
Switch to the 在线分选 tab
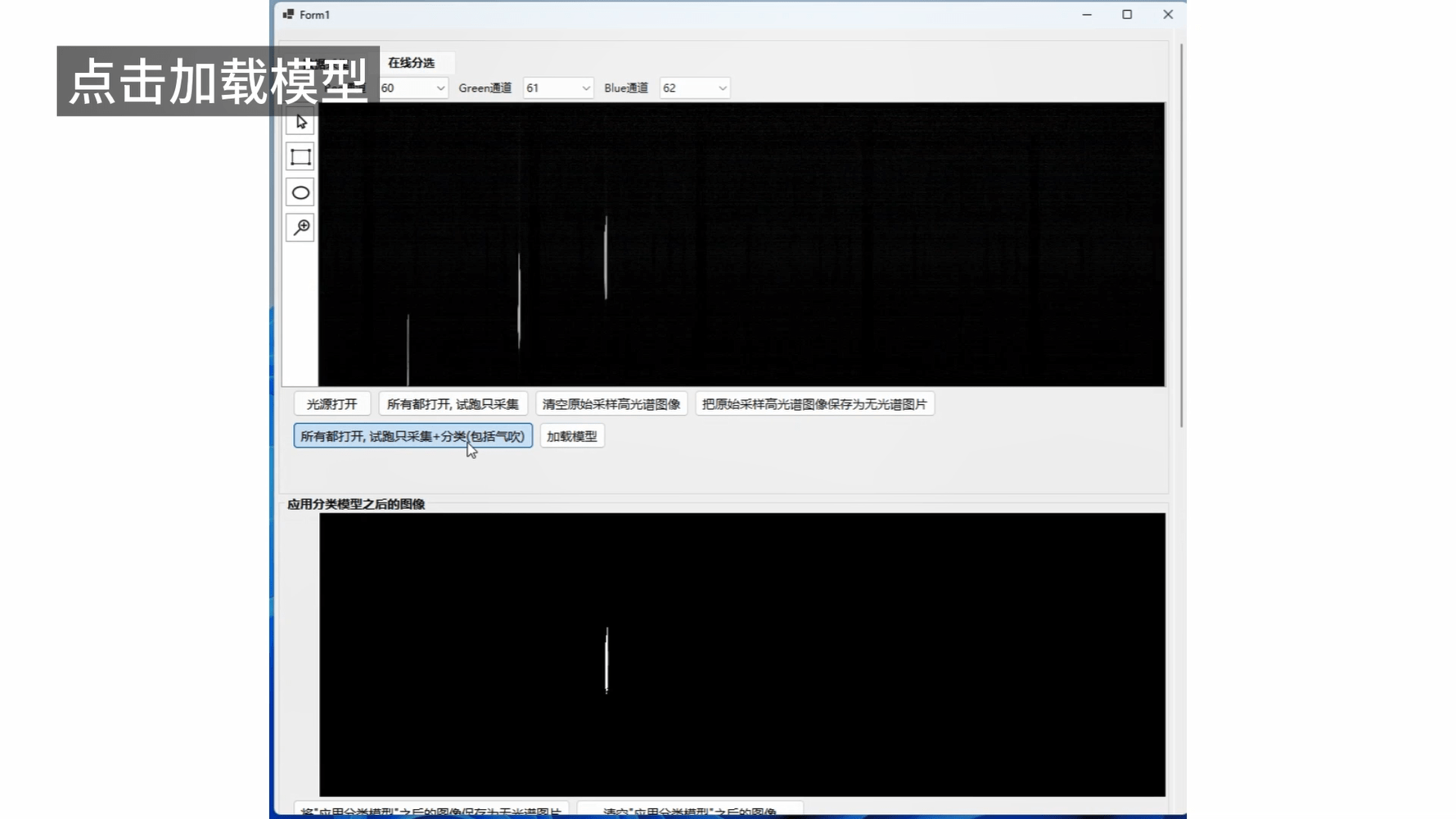[411, 63]
